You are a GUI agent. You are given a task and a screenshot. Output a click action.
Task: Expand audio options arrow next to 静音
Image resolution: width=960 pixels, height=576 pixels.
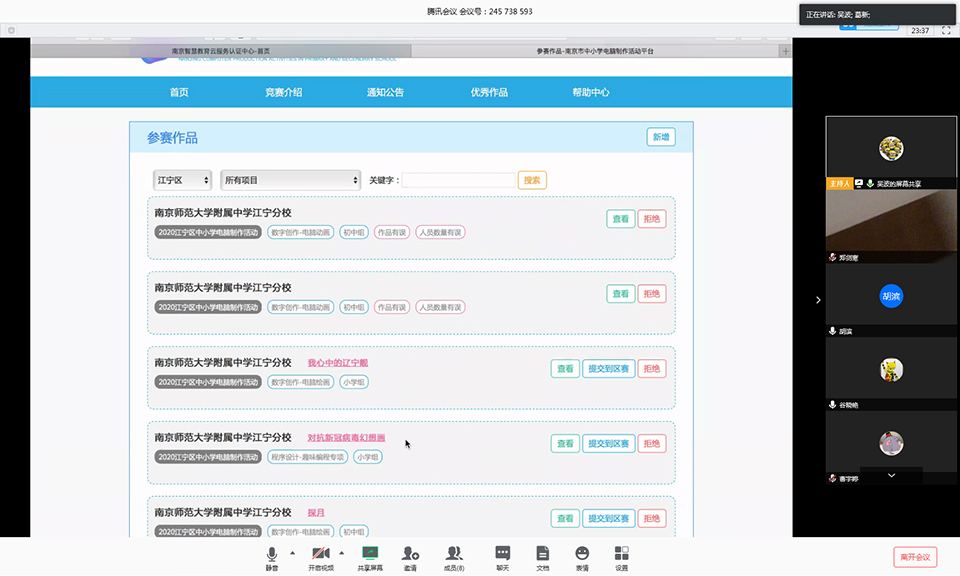click(x=292, y=553)
